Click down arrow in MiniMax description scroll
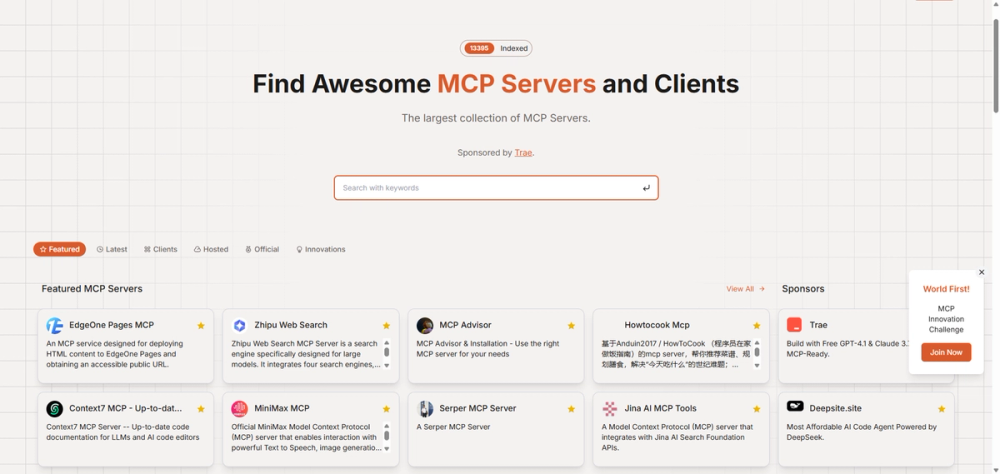Viewport: 1000px width, 474px height. 386,449
